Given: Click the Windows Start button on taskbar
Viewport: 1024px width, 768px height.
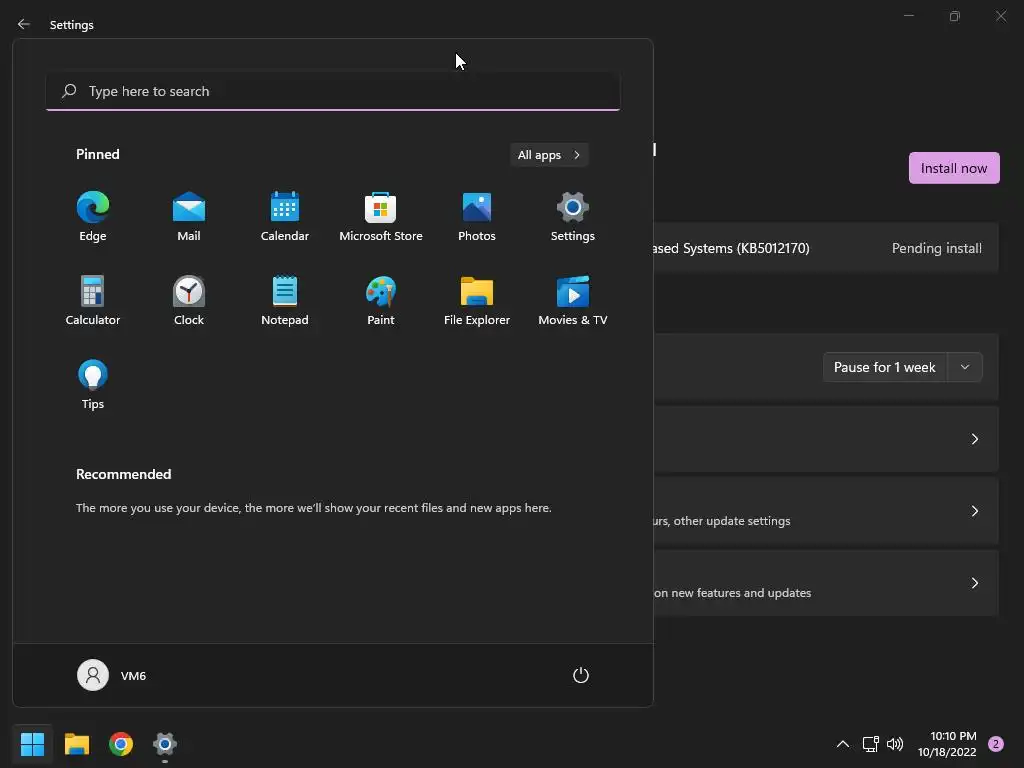Looking at the screenshot, I should (32, 744).
